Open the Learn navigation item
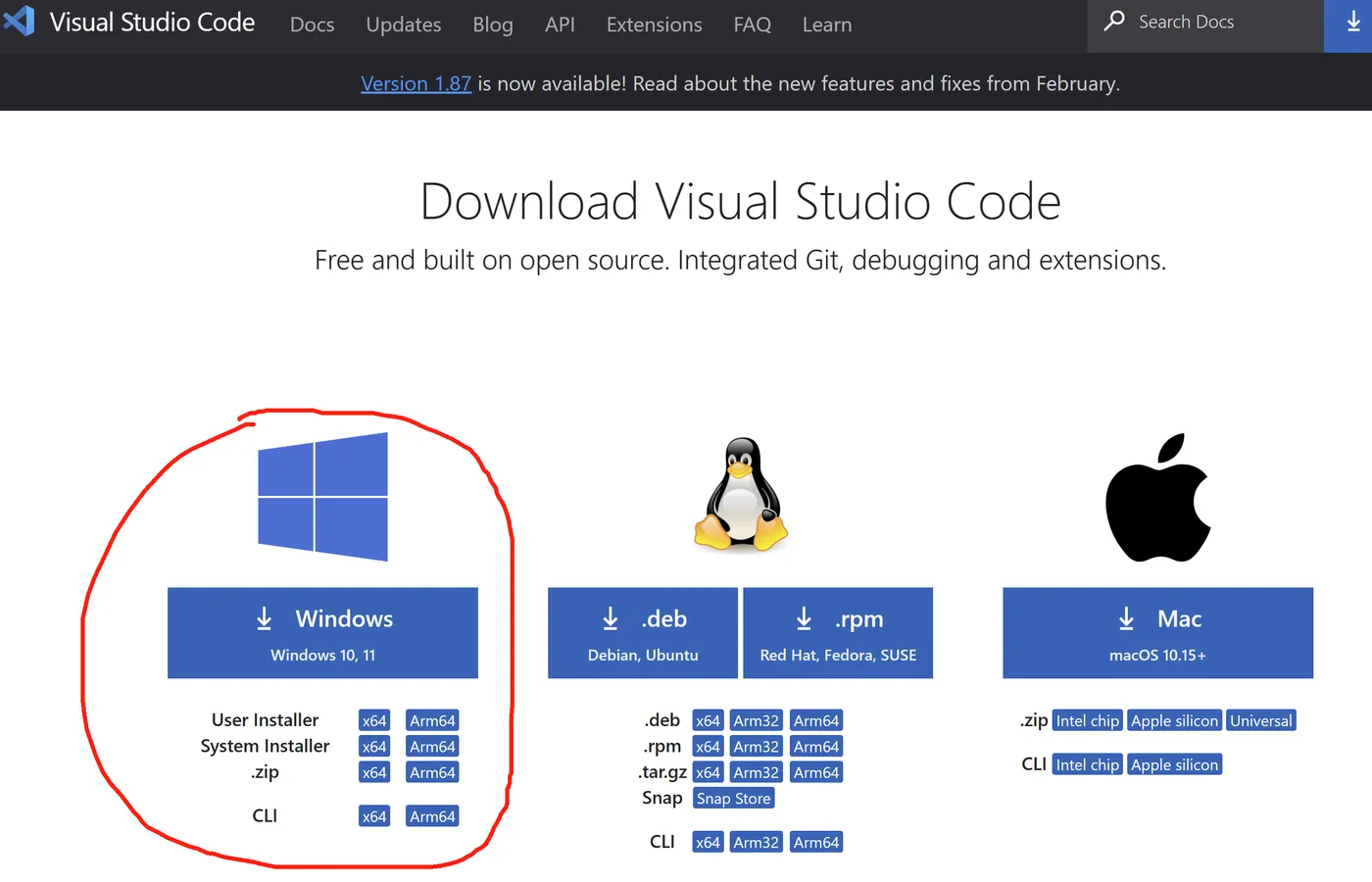The image size is (1372, 882). tap(826, 24)
